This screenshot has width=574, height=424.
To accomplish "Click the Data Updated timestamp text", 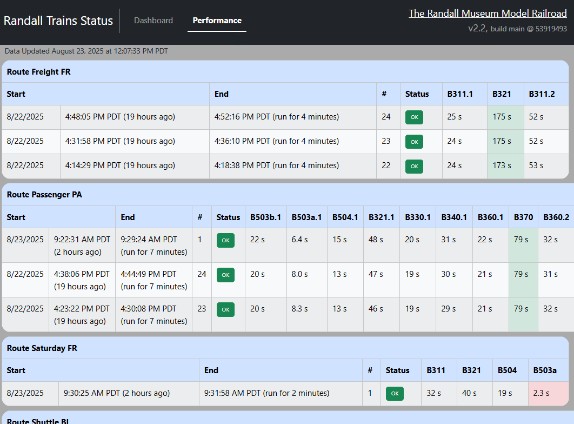I will pyautogui.click(x=86, y=51).
